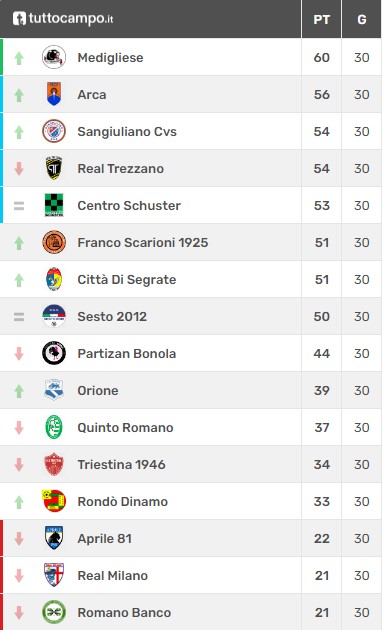Click the green up arrow beside Orione

click(19, 391)
